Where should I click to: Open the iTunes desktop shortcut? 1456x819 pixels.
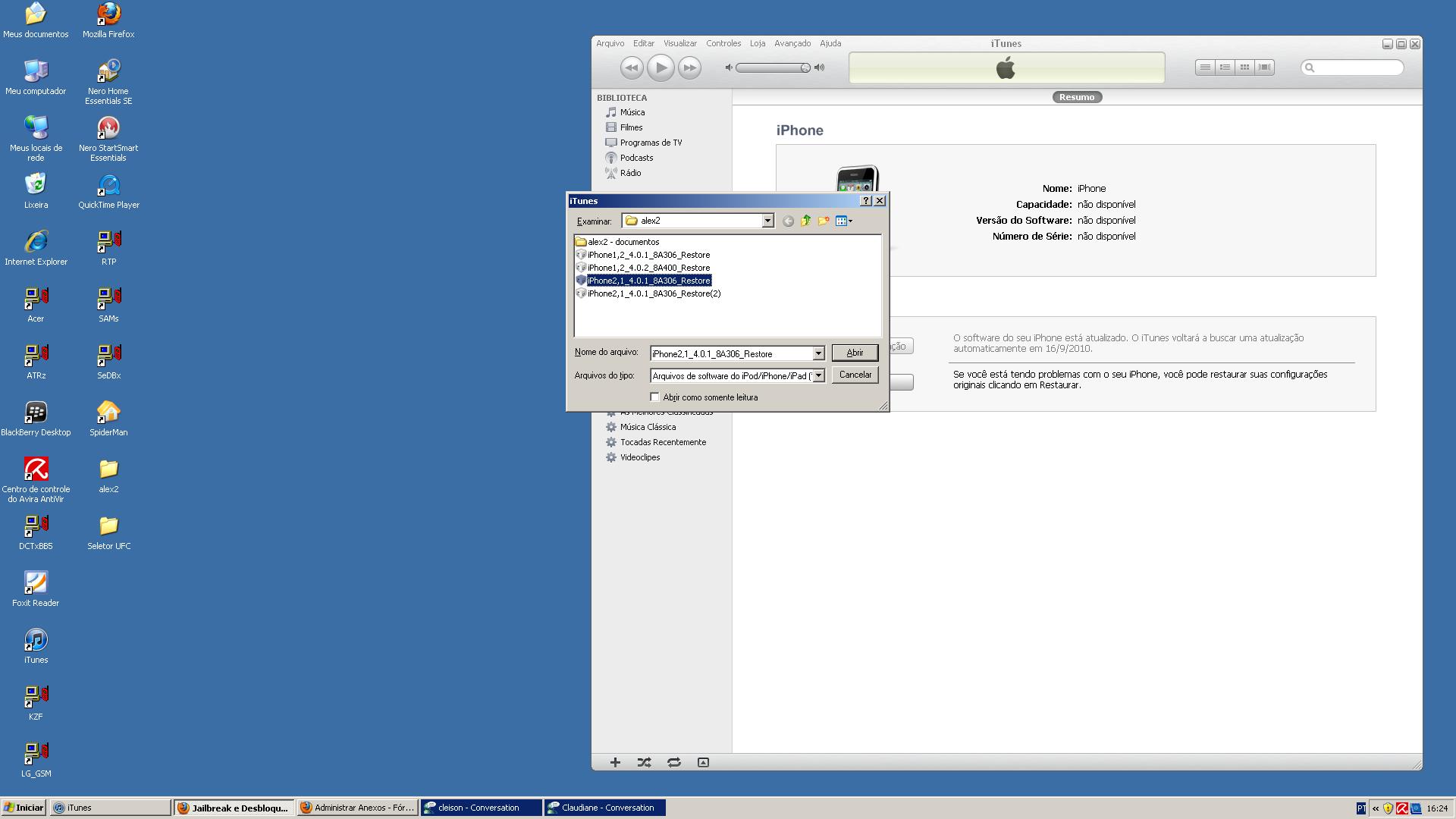click(36, 646)
